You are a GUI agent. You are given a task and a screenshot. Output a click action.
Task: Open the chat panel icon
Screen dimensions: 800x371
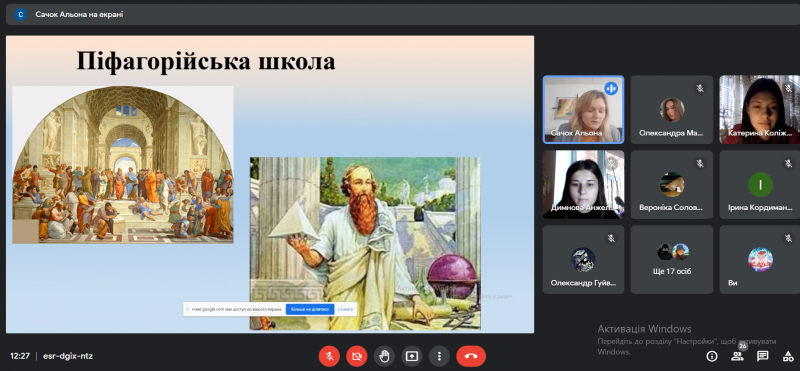[x=763, y=356]
